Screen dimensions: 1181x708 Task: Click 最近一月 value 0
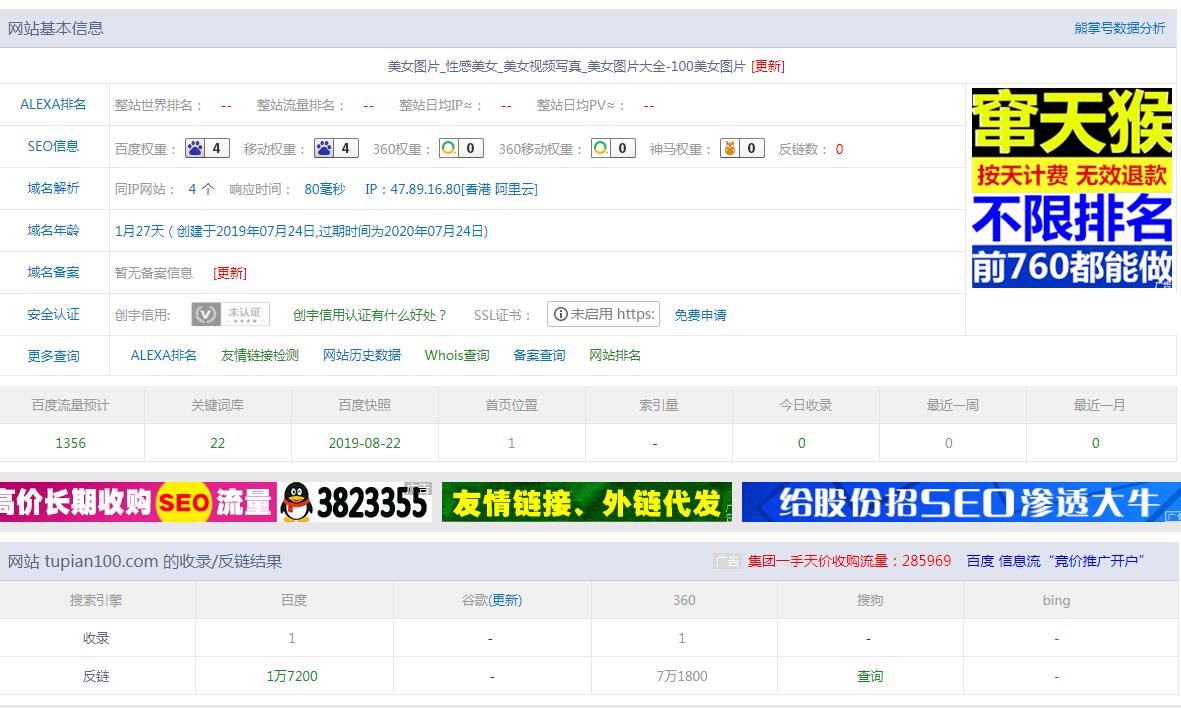[x=1095, y=443]
